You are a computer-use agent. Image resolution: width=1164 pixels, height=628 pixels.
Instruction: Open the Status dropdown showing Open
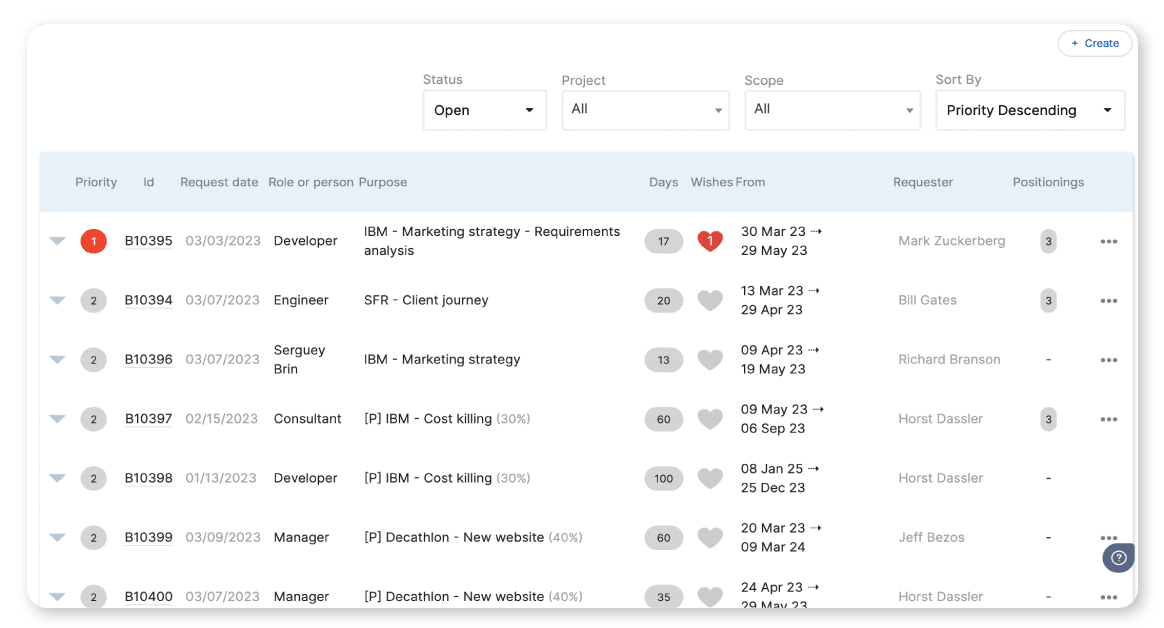(485, 110)
